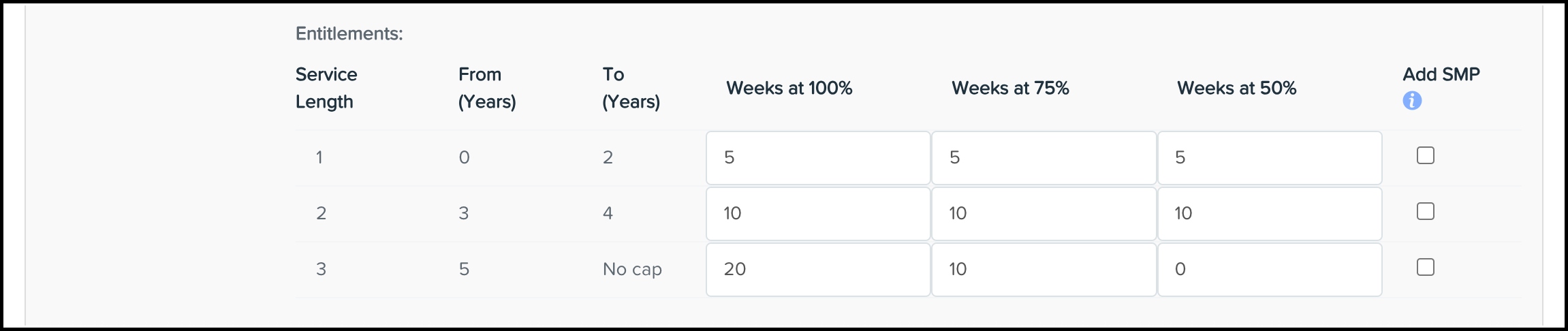Screen dimensions: 1568x331
Task: Focus Weeks at 100% field for service length 2
Action: point(817,214)
